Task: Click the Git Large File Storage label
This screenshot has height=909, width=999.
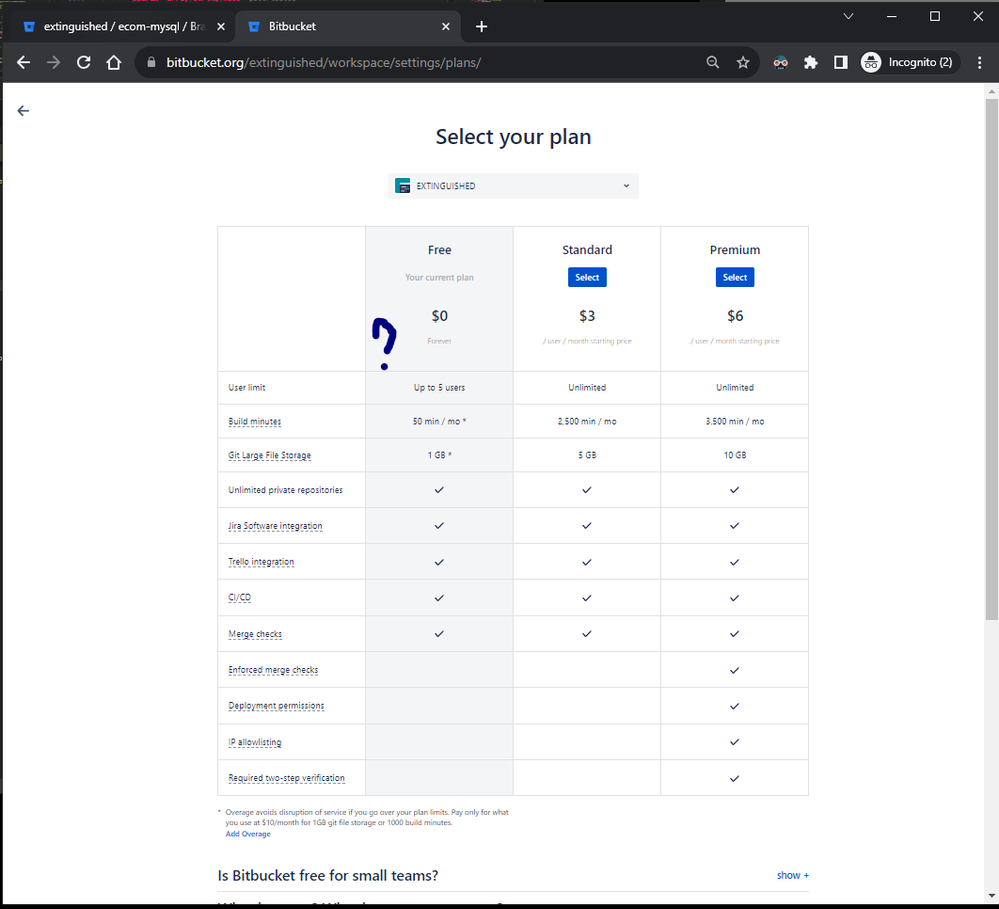Action: pos(270,455)
